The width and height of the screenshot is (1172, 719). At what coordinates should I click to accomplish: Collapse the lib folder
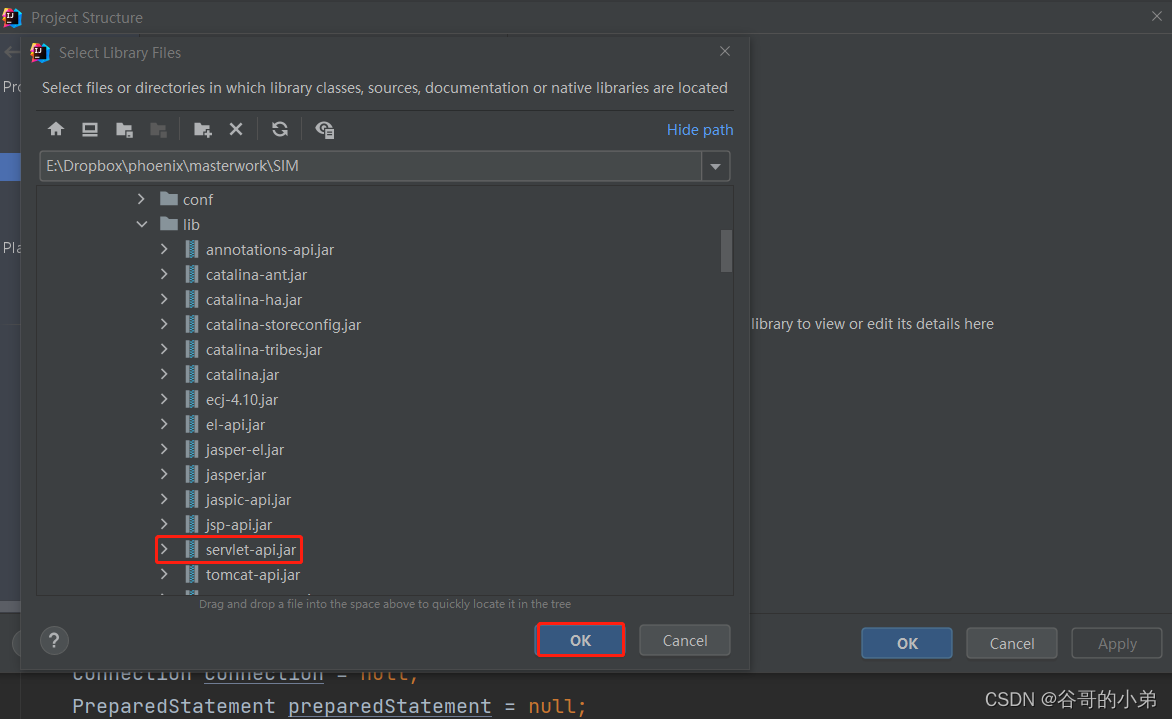point(141,224)
